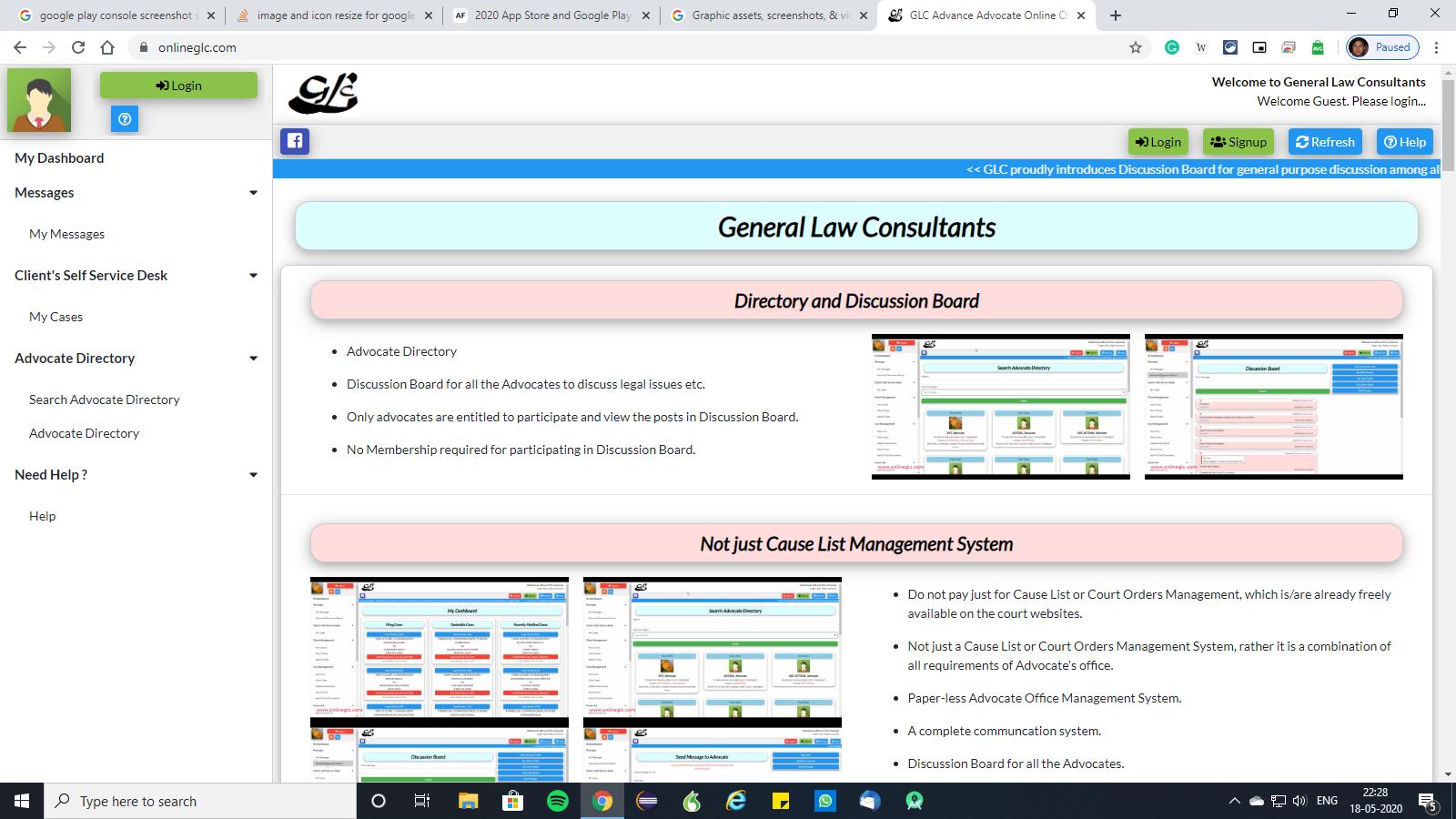Bookmark this page with the star icon

coord(1136,47)
